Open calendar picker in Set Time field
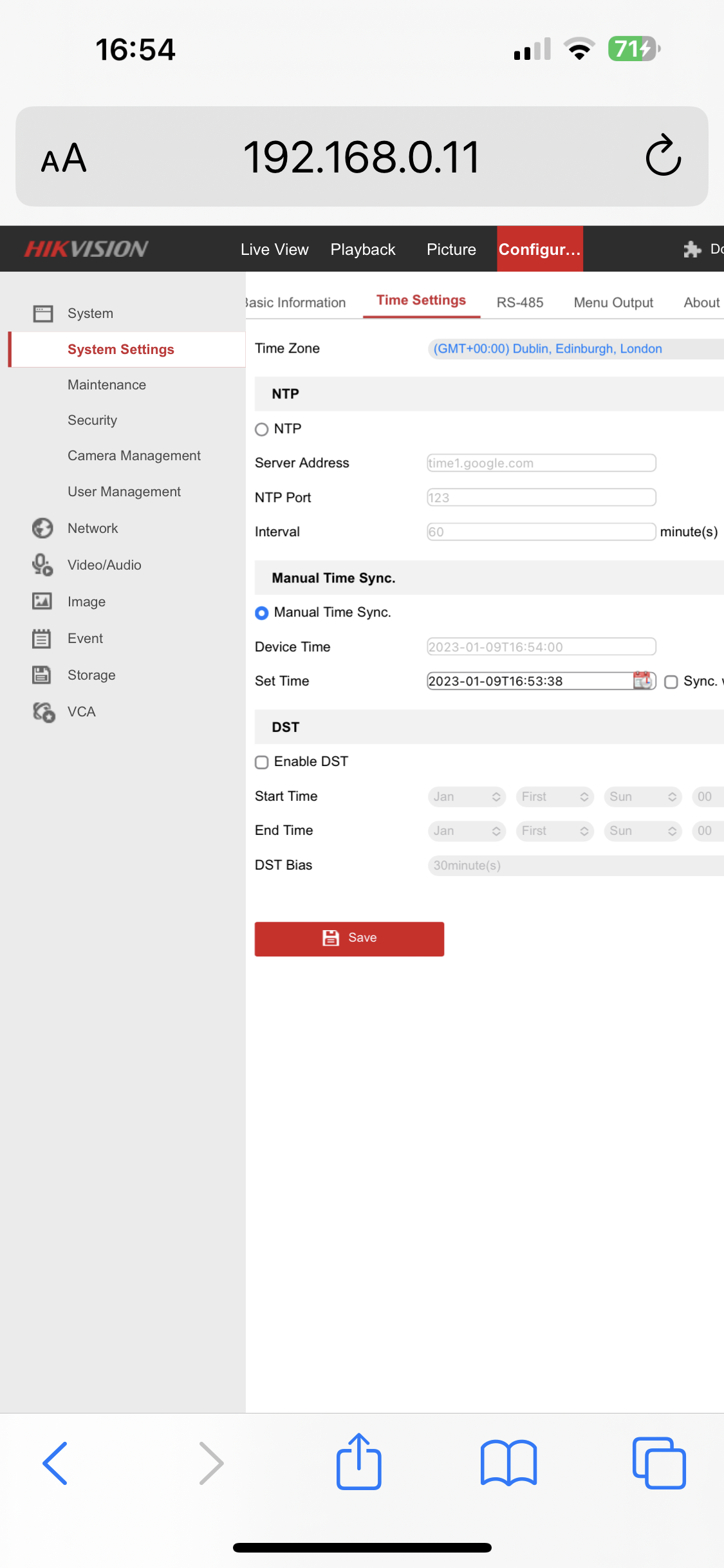Viewport: 724px width, 1568px height. (642, 681)
